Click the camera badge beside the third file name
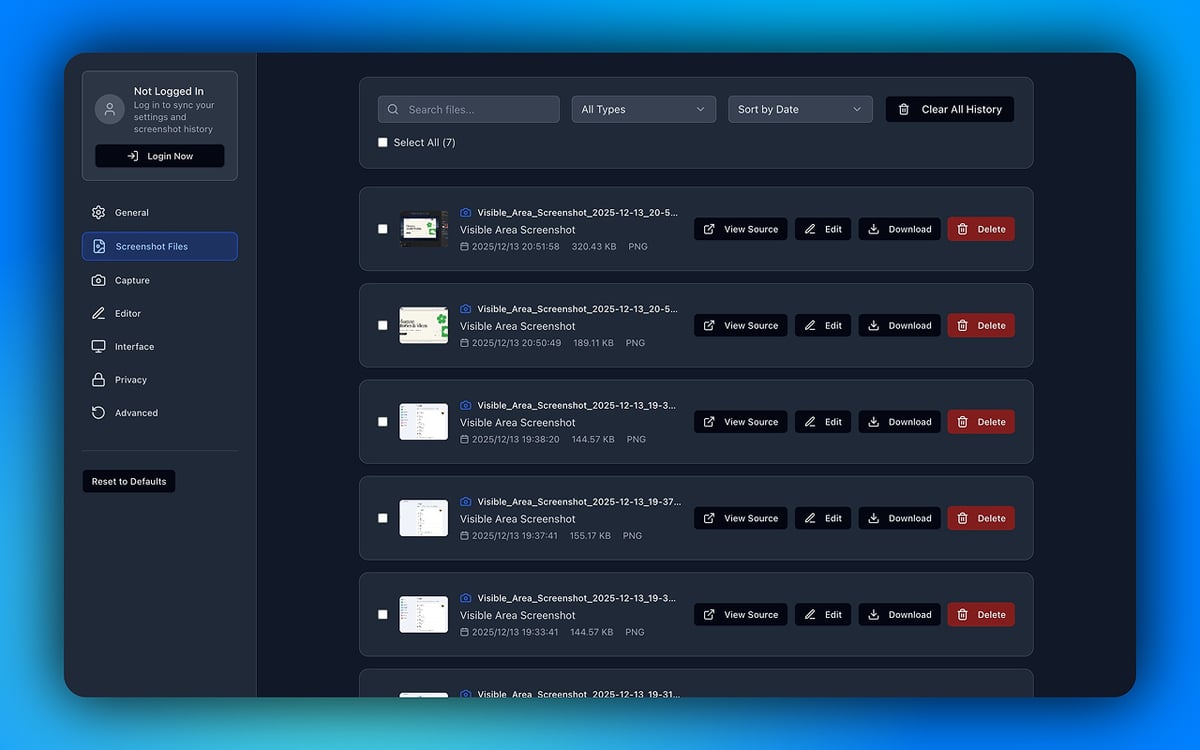This screenshot has width=1200, height=750. click(x=465, y=405)
